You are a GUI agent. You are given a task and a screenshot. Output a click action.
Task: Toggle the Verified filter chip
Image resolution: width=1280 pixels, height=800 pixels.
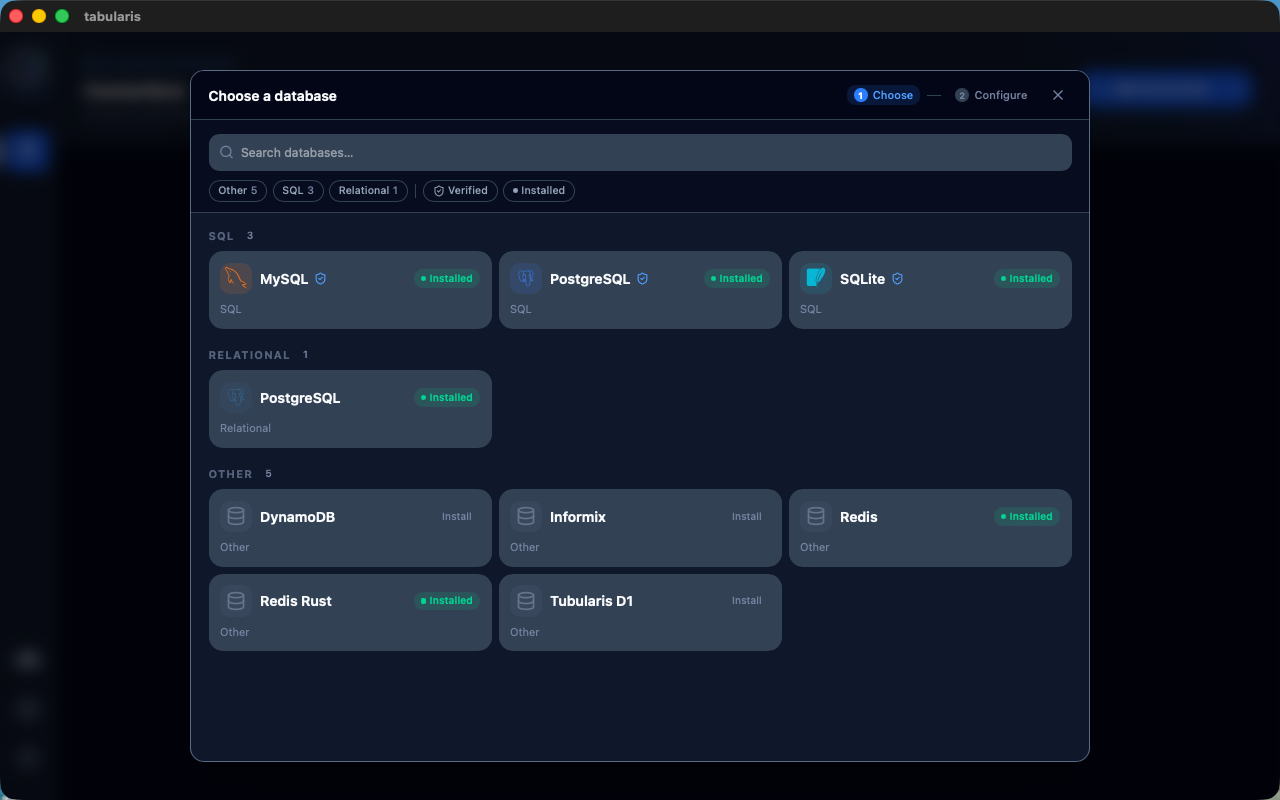460,190
